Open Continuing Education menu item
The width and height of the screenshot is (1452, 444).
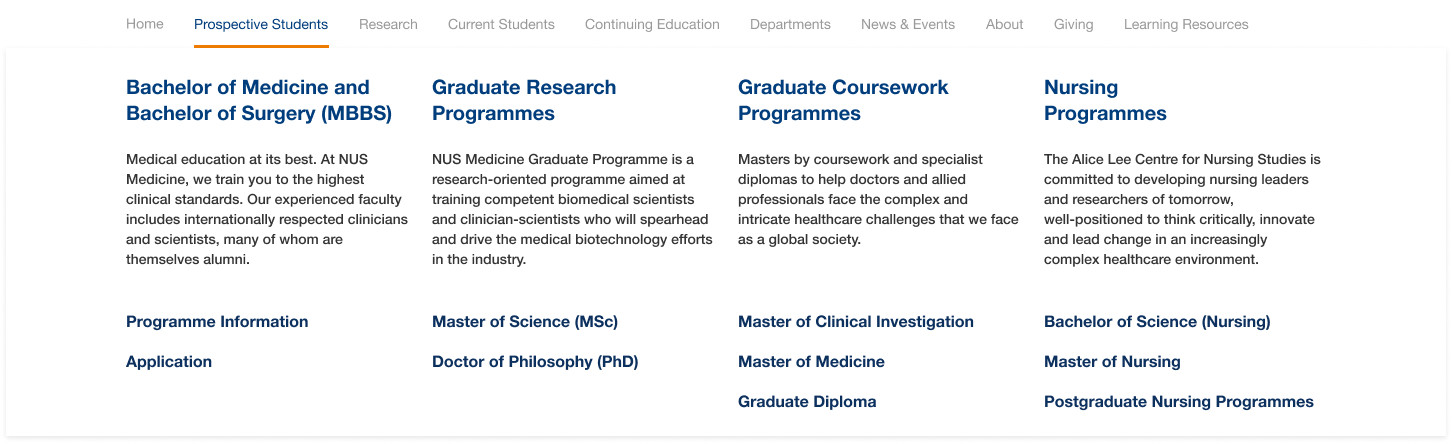click(x=652, y=24)
